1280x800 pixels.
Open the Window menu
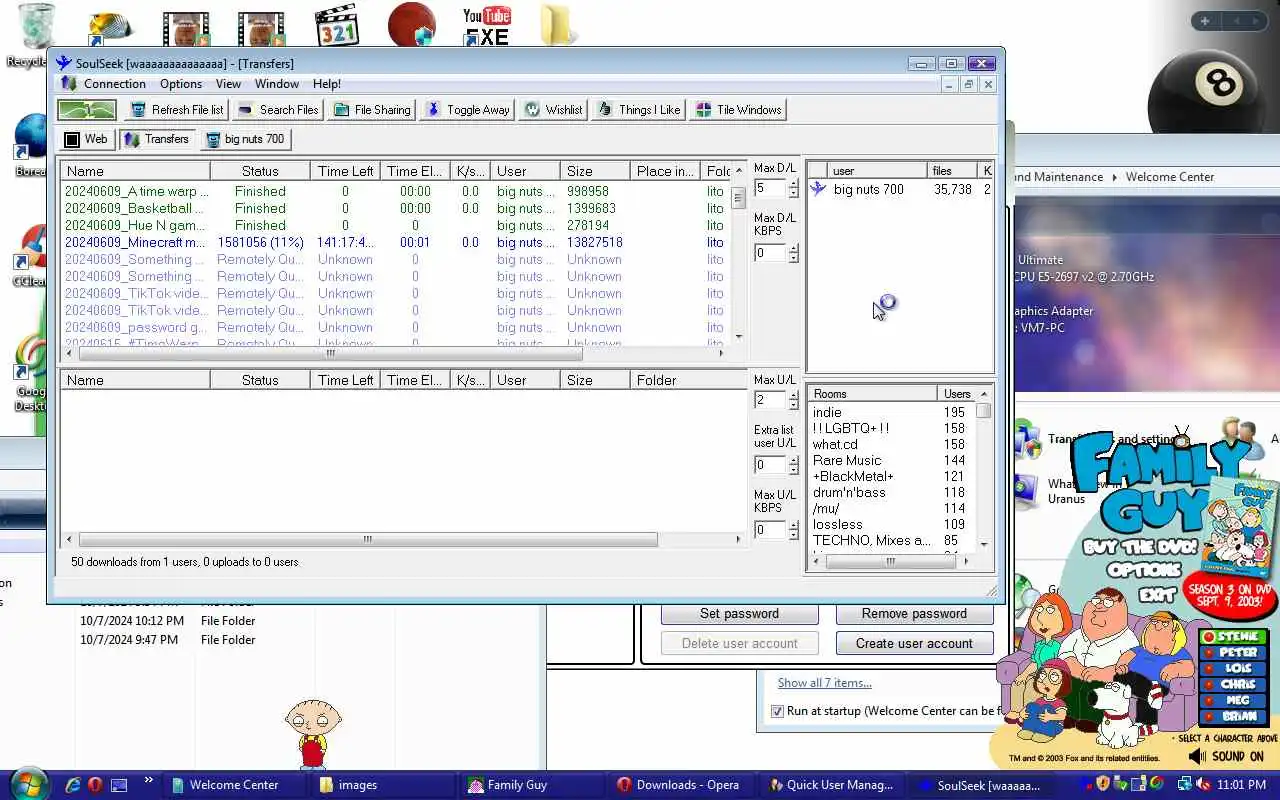pyautogui.click(x=277, y=84)
